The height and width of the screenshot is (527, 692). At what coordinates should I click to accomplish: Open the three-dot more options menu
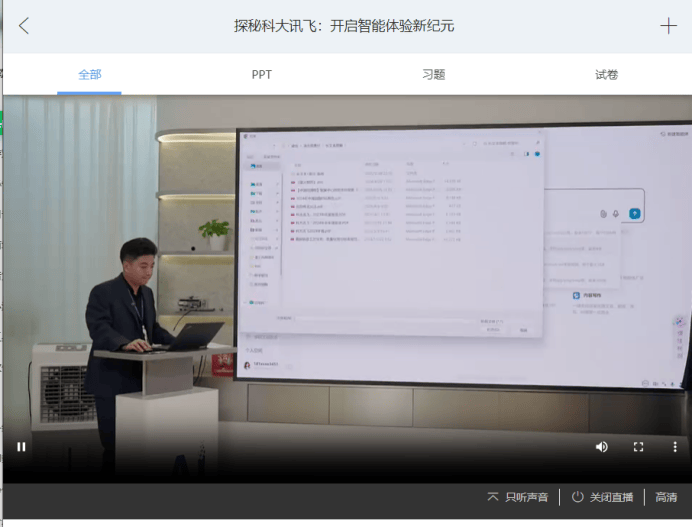tap(675, 447)
